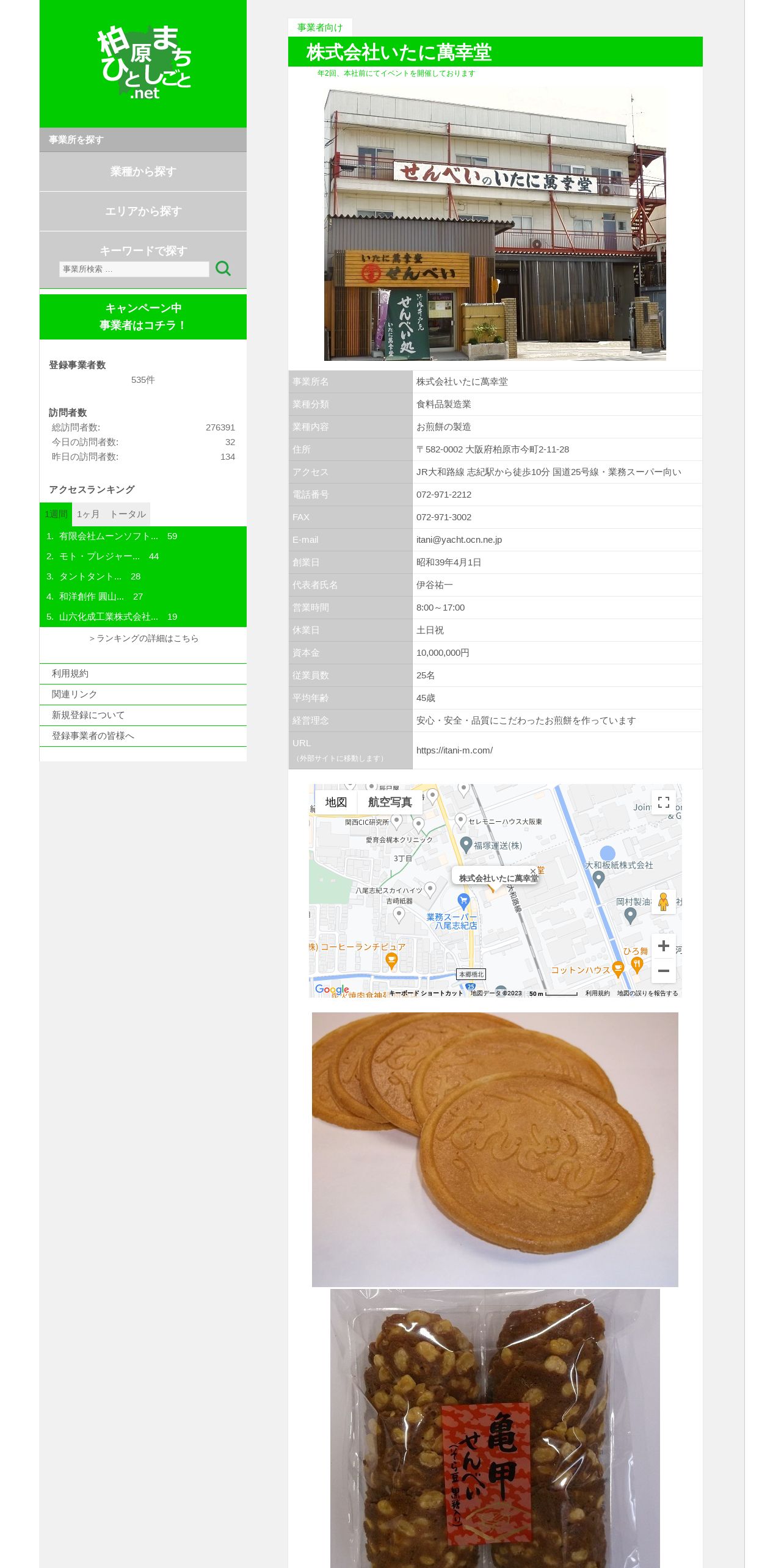This screenshot has width=784, height=1568.
Task: Open the 柏原まちひとしごと.net site logo
Action: 144,62
